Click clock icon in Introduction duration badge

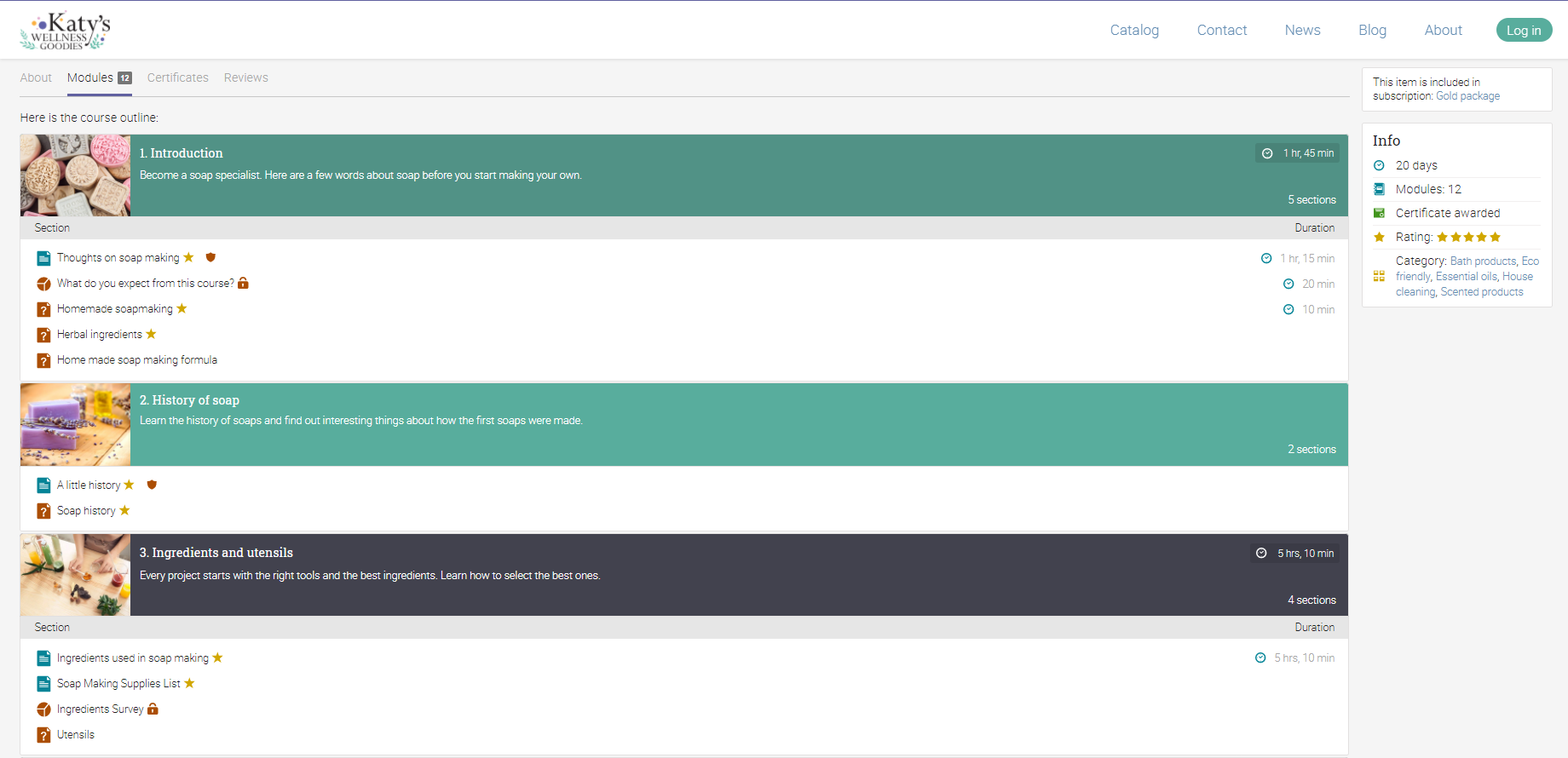click(x=1267, y=153)
